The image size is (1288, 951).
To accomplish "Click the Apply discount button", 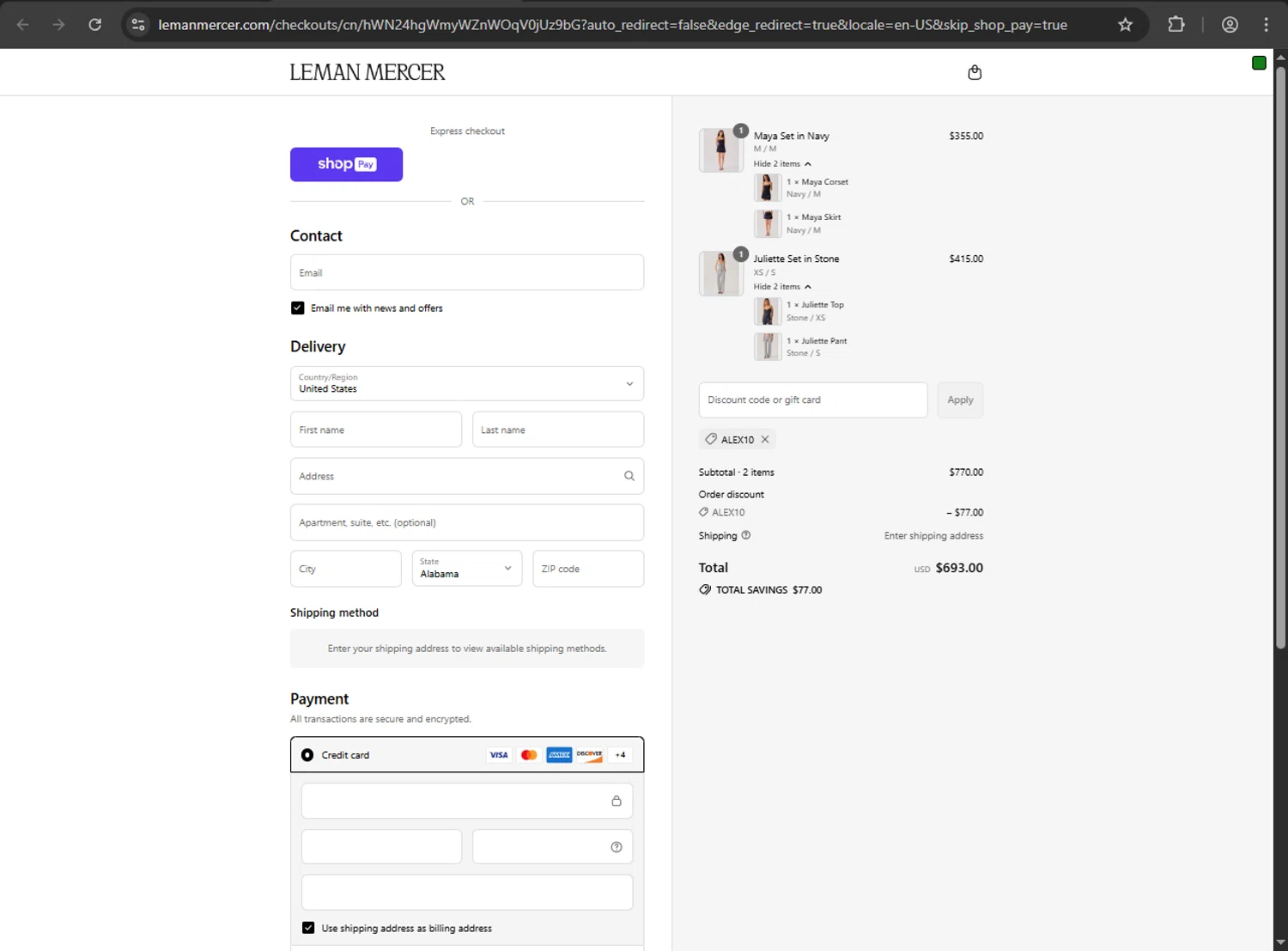I will pos(960,400).
